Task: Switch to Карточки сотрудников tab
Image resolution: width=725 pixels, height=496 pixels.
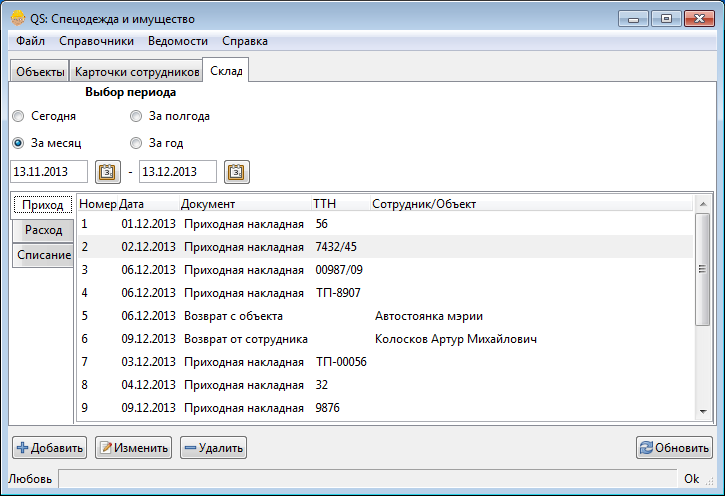Action: point(136,72)
